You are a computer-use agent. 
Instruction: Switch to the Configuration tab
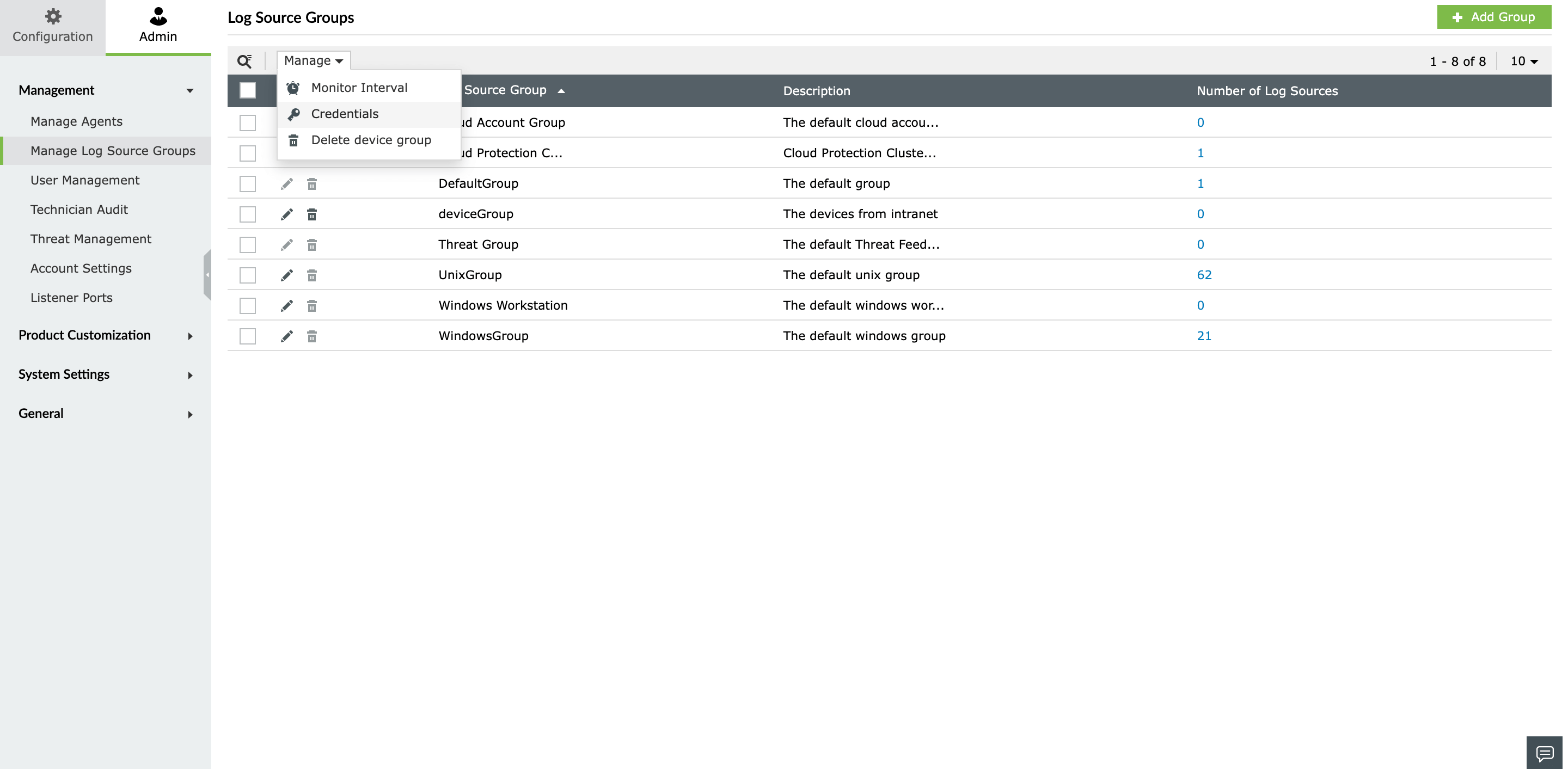pos(53,27)
